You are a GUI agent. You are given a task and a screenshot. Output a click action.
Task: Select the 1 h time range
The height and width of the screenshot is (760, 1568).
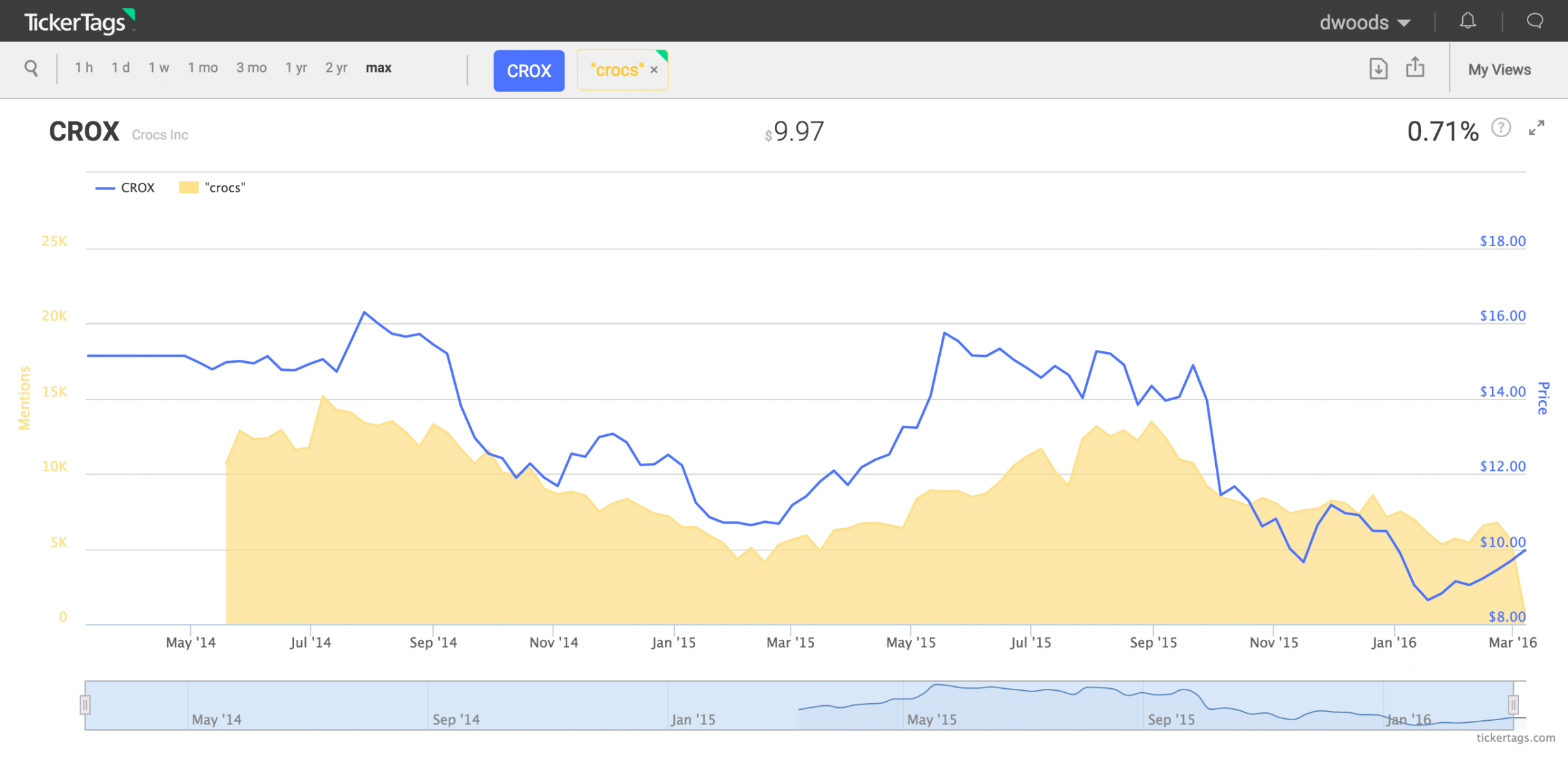click(x=84, y=67)
